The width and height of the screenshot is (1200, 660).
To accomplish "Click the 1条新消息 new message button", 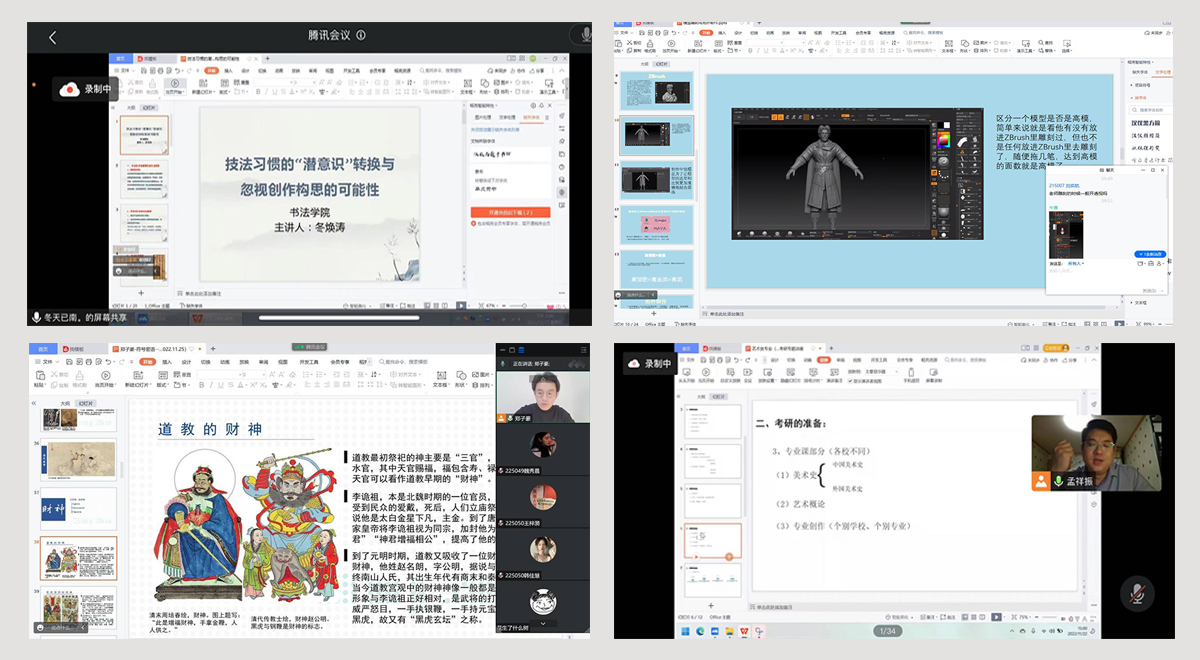I will [1149, 254].
